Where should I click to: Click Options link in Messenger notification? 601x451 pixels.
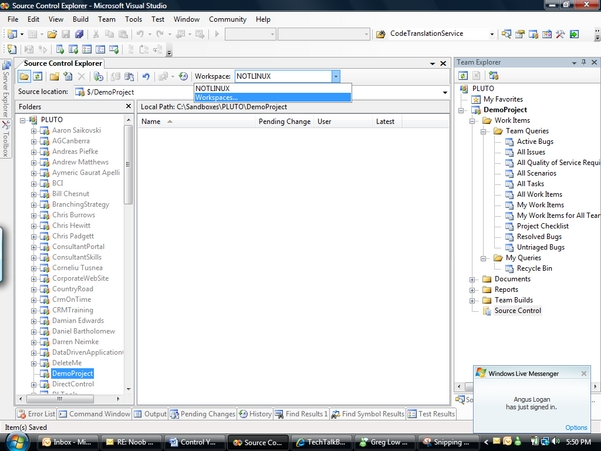click(576, 427)
